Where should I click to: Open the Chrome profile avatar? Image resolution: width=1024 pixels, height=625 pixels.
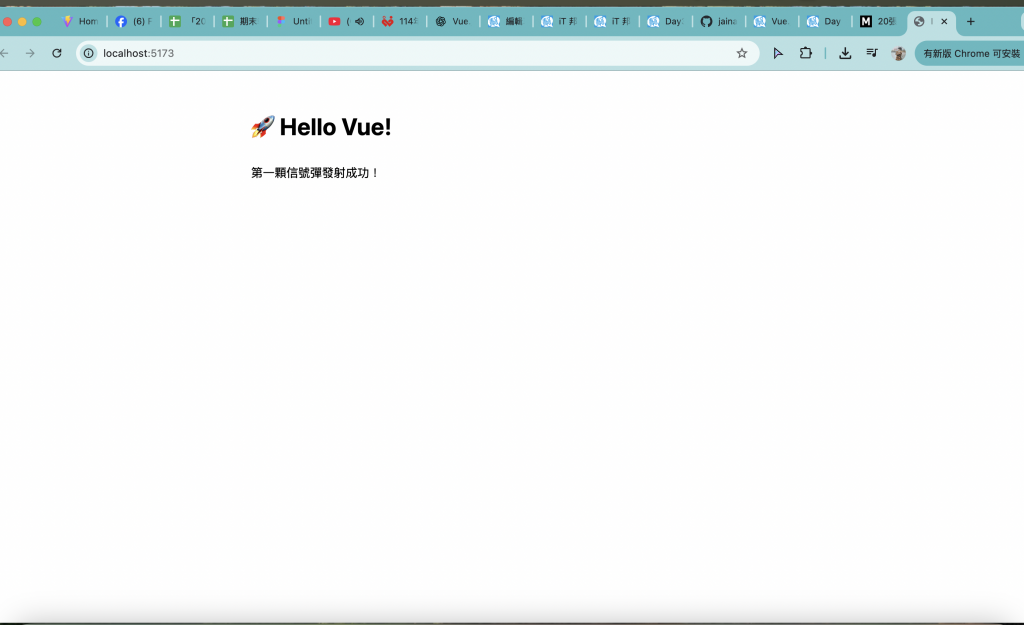pos(899,54)
